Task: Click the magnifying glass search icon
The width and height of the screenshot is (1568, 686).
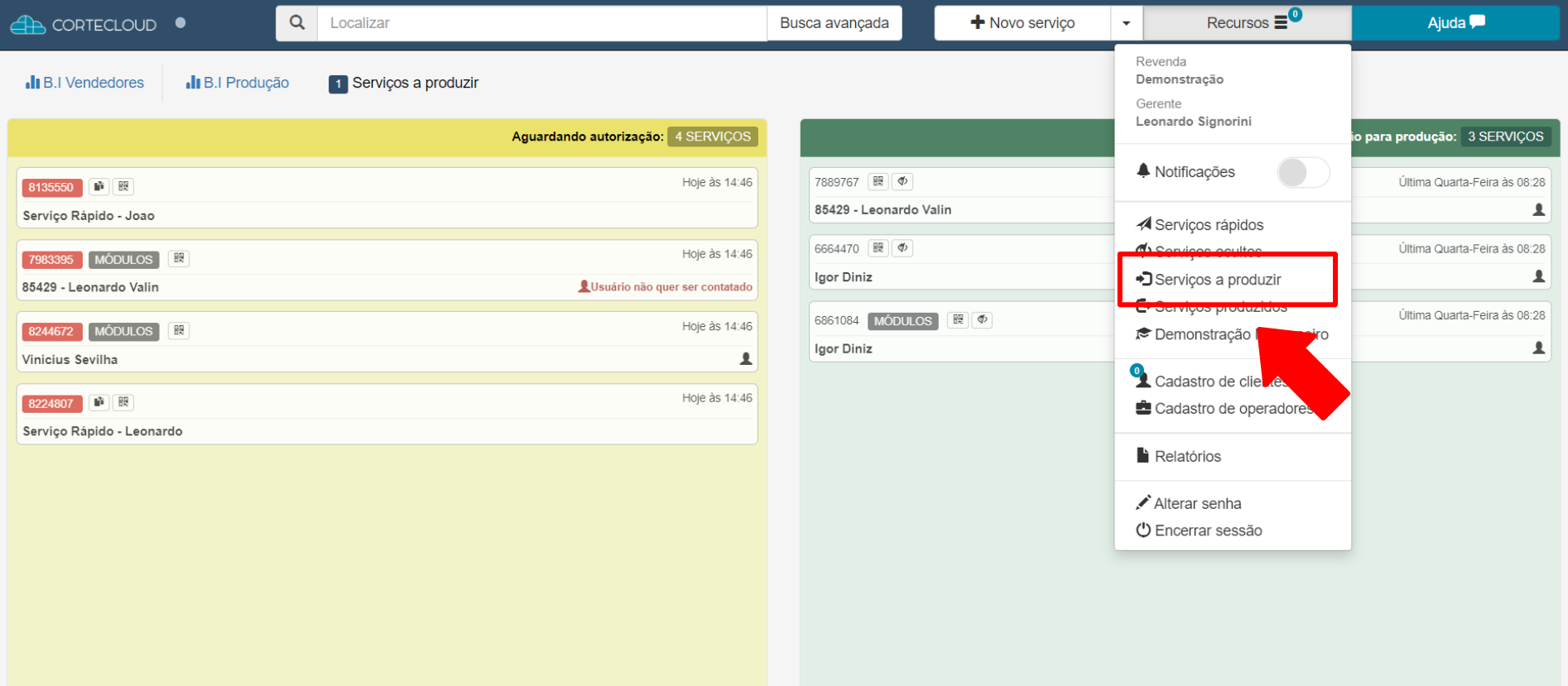Action: 296,23
